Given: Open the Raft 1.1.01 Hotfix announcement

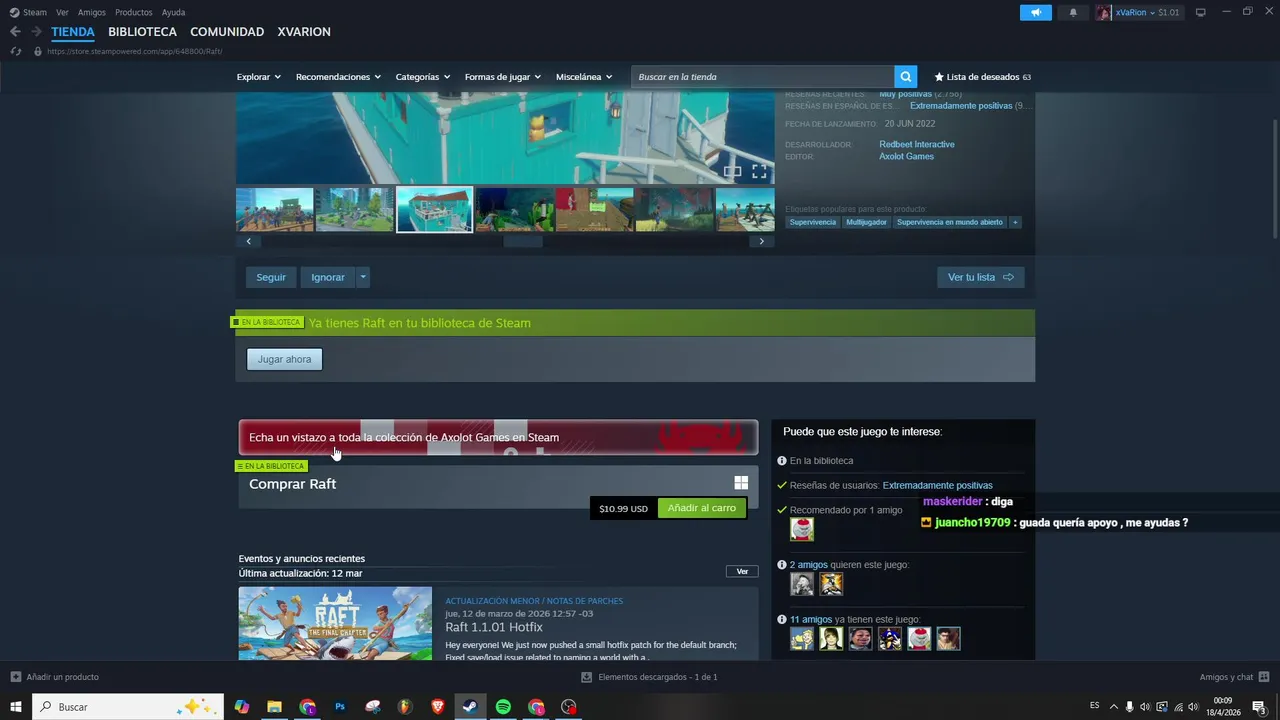Looking at the screenshot, I should (x=494, y=627).
